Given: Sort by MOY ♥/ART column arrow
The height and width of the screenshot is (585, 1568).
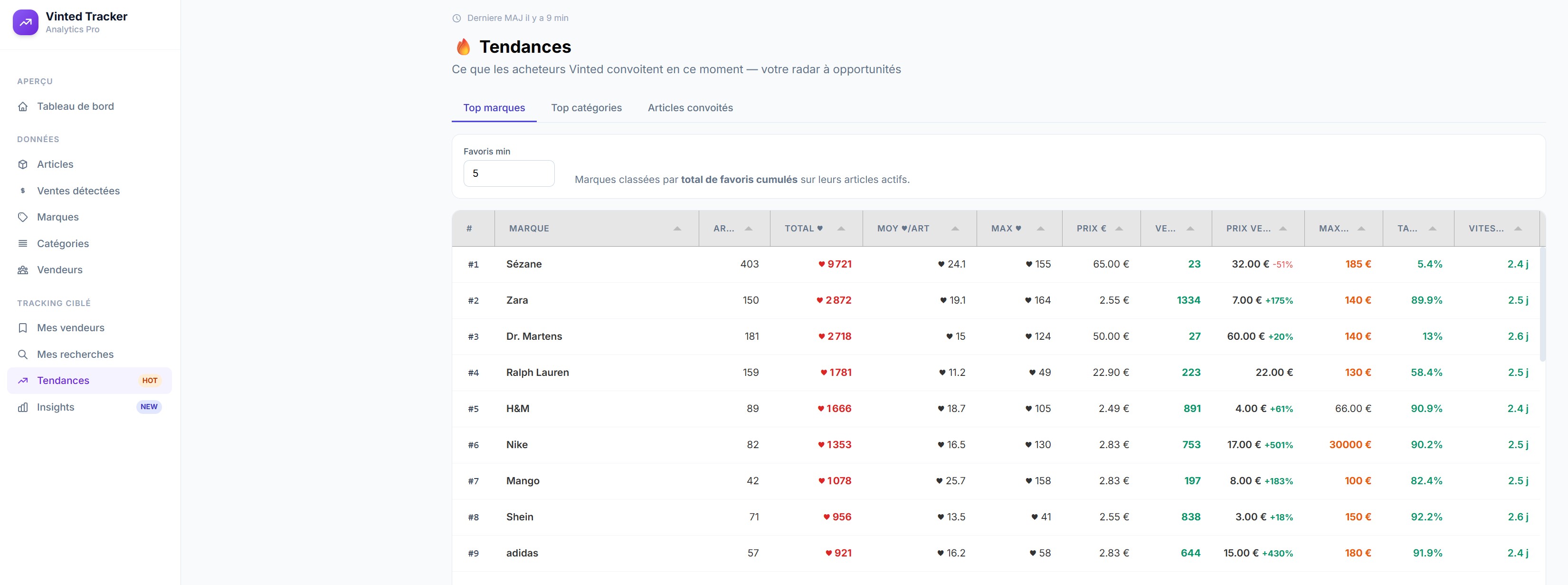Looking at the screenshot, I should point(955,228).
